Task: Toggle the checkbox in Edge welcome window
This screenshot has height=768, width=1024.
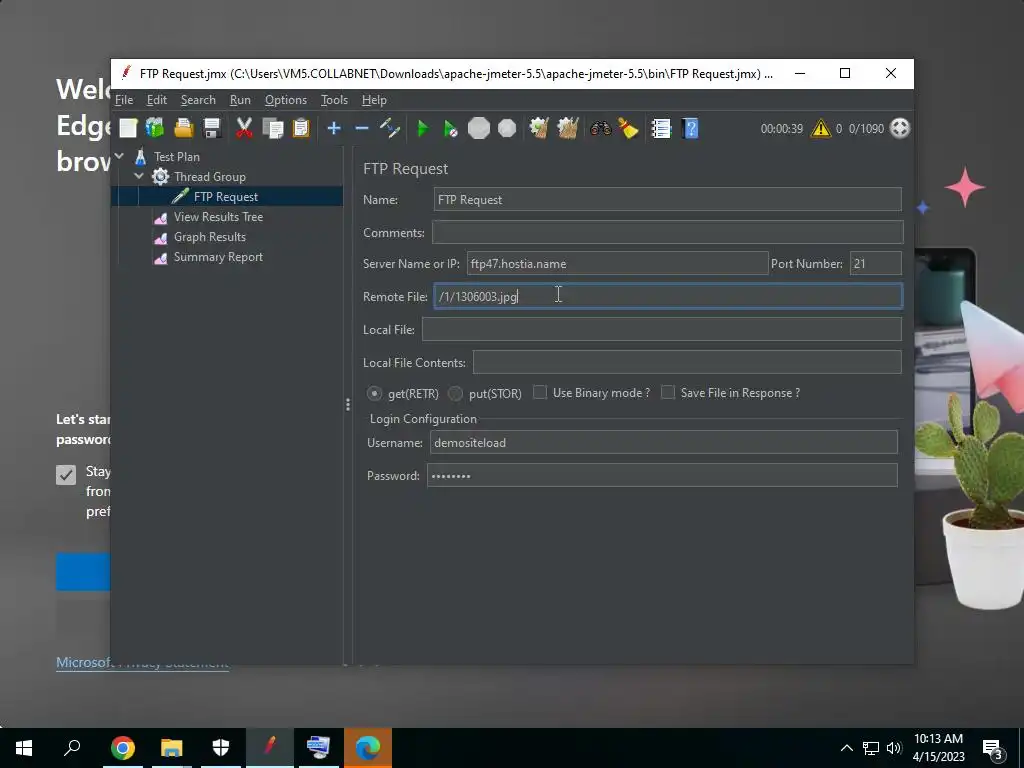Action: coord(66,475)
